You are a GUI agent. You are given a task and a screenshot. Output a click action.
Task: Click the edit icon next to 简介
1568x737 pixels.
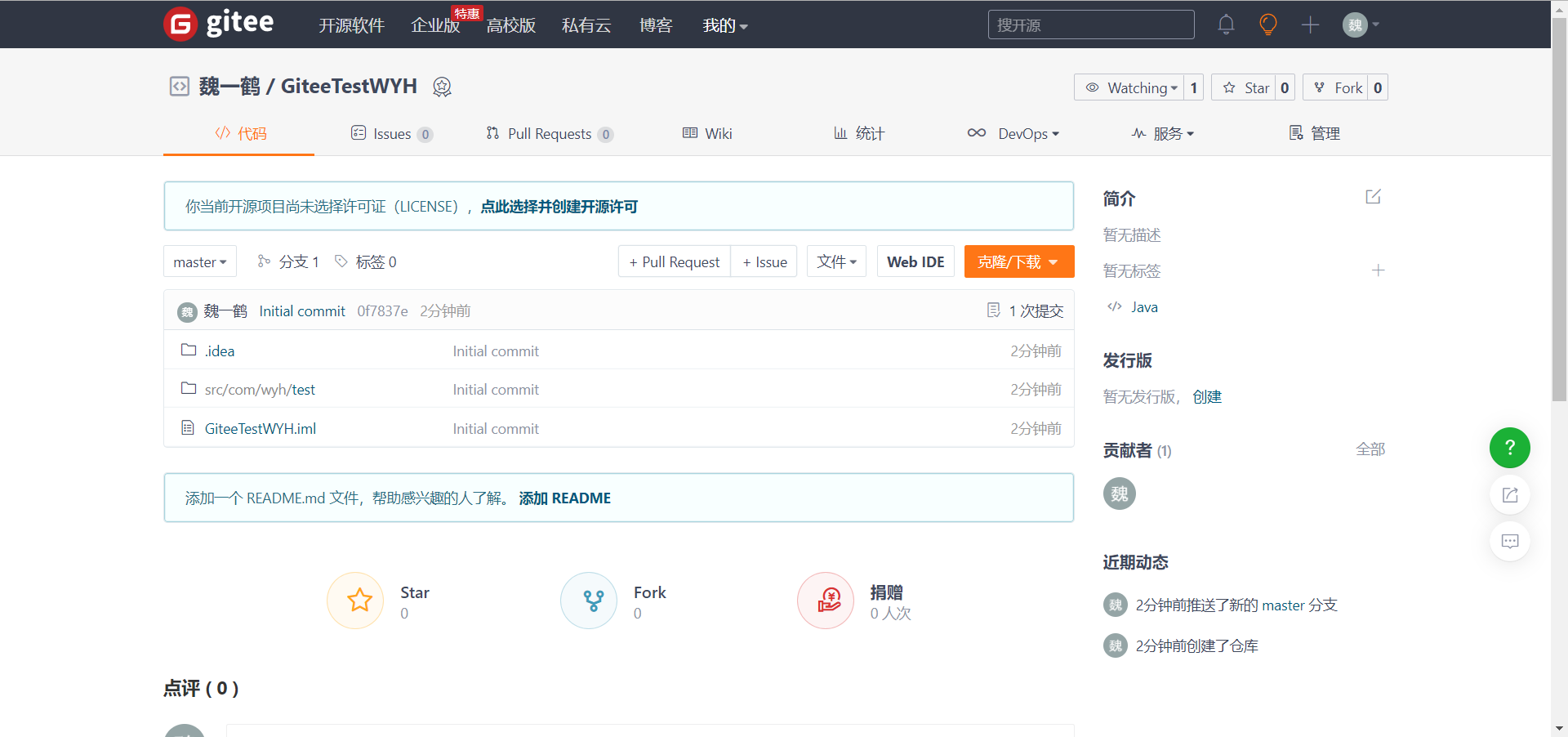click(1373, 197)
